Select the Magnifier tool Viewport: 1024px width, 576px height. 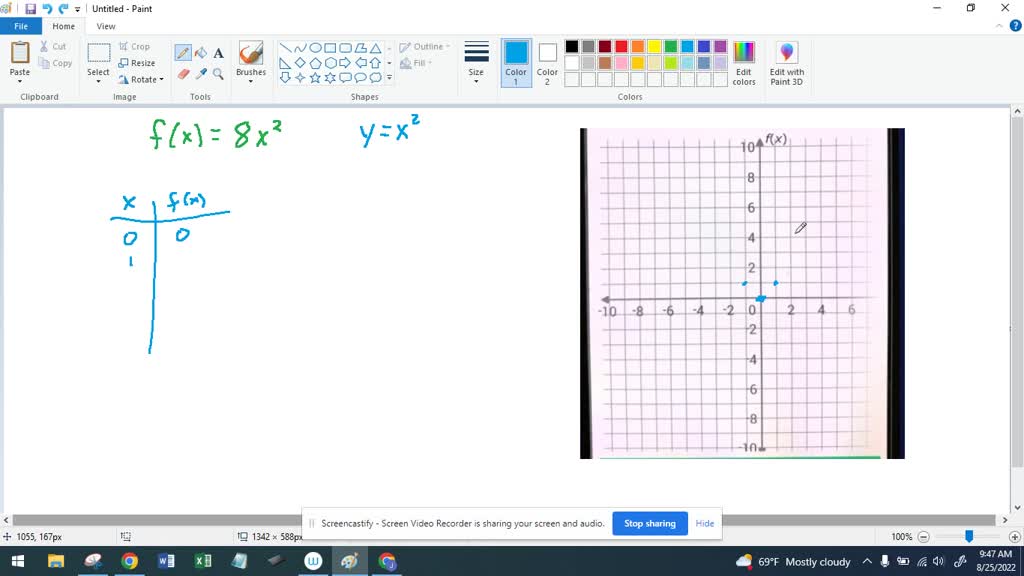point(218,74)
